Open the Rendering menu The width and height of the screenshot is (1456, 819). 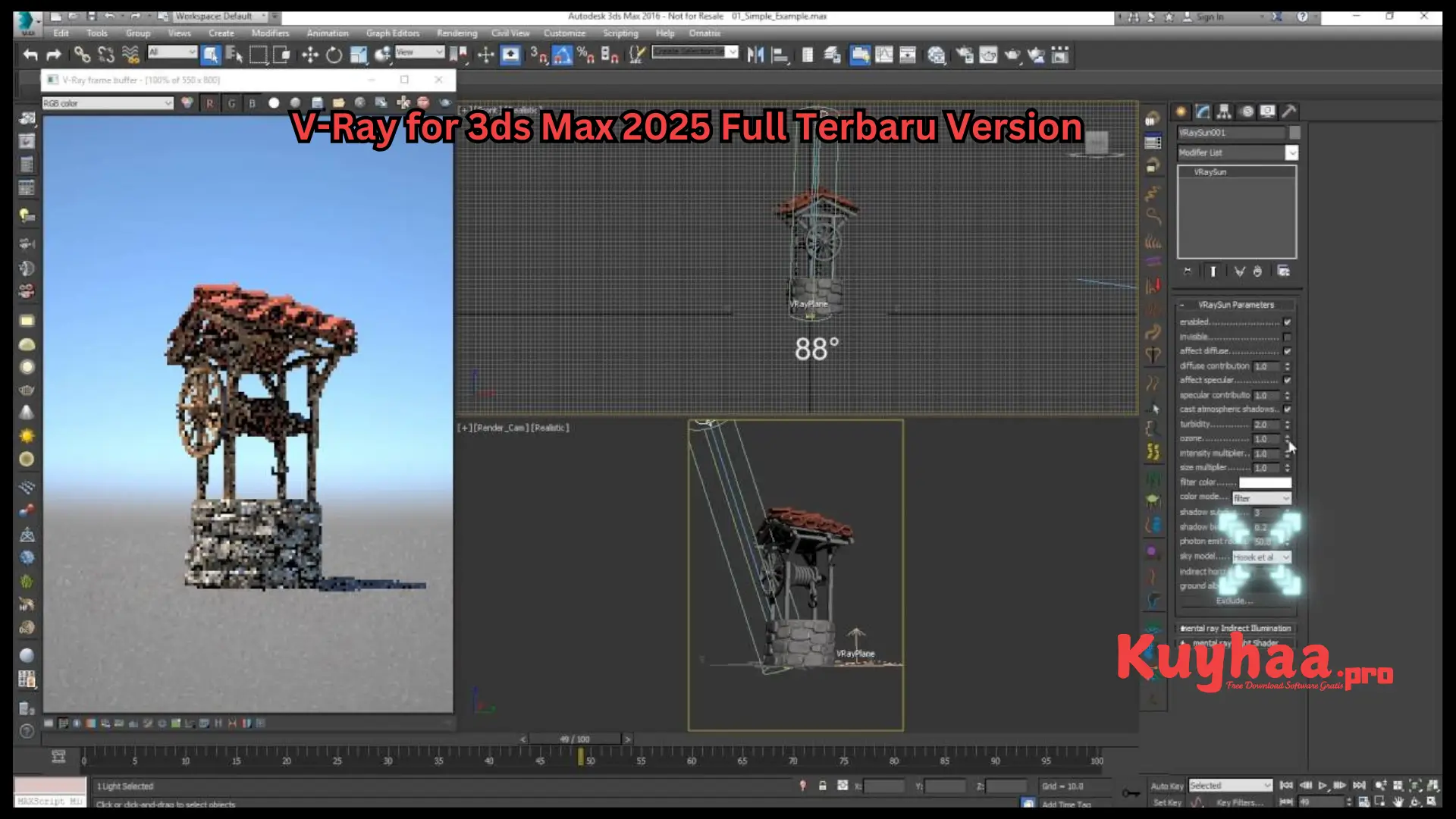coord(457,33)
